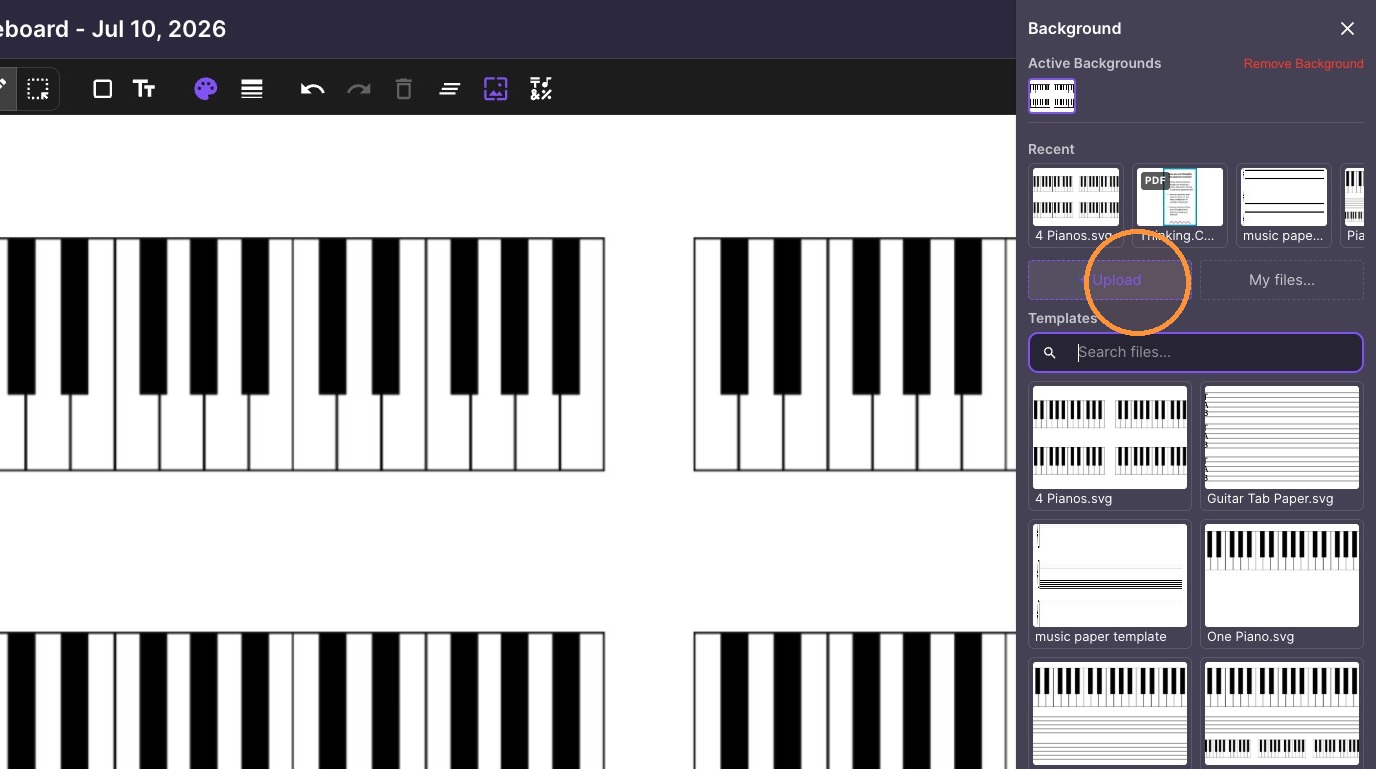
Task: Open My files browser
Action: coord(1282,280)
